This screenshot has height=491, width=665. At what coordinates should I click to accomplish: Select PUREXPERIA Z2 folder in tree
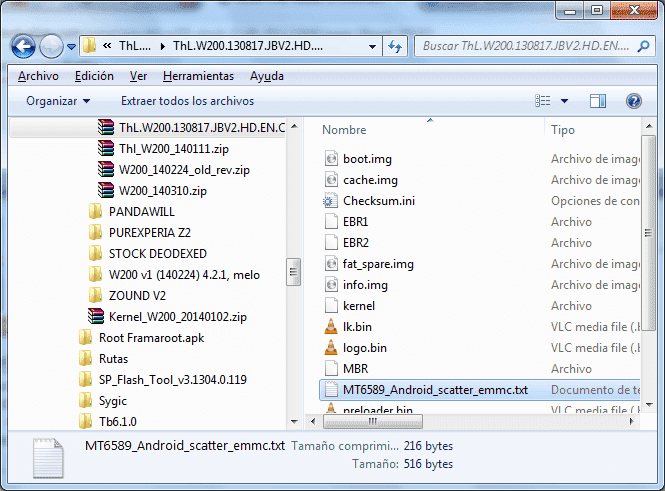click(x=140, y=233)
